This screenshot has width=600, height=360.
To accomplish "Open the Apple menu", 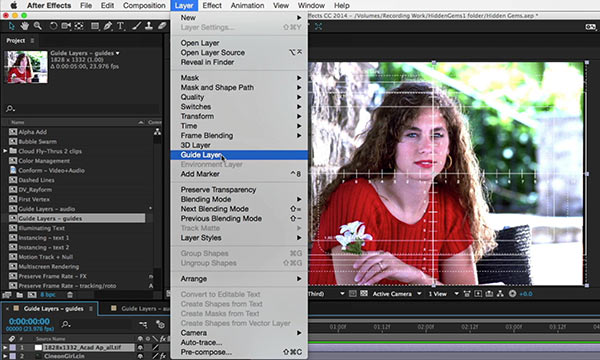I will (x=13, y=5).
